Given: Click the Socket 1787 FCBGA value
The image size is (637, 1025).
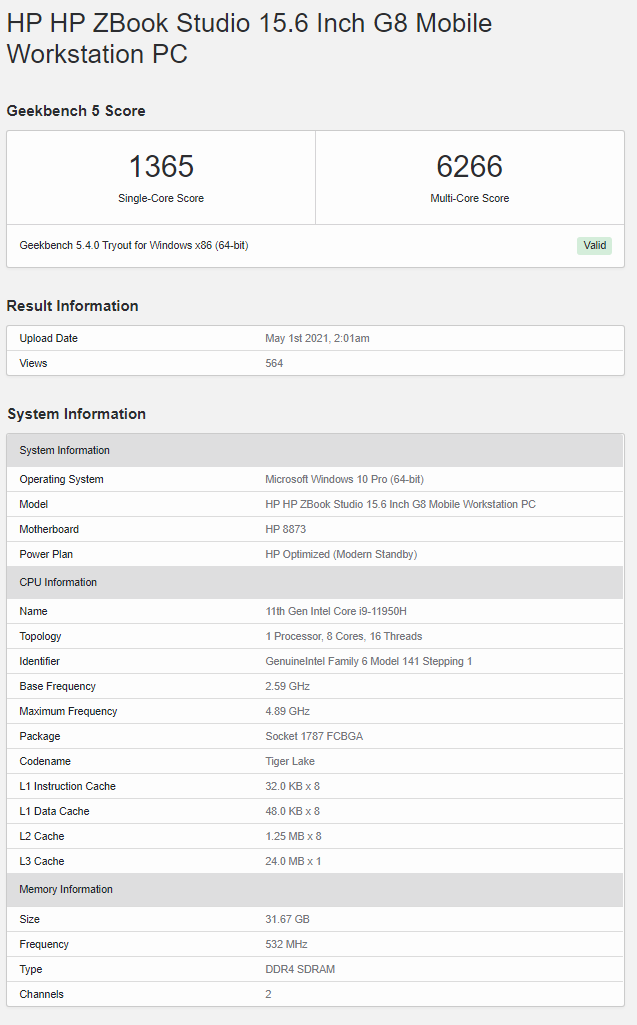Looking at the screenshot, I should tap(314, 736).
